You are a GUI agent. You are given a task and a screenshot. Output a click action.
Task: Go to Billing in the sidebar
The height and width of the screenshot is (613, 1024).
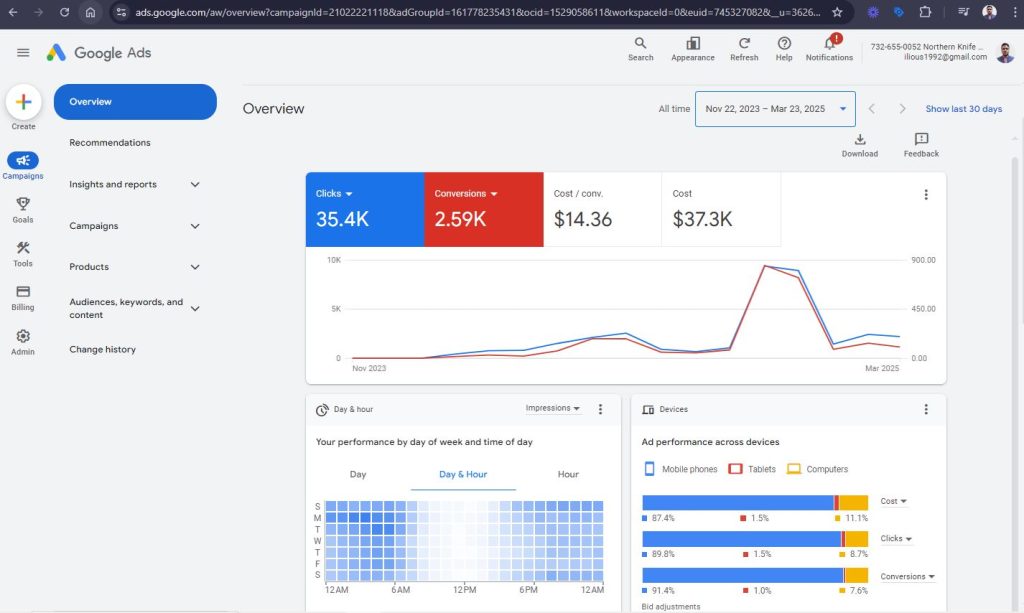tap(23, 297)
